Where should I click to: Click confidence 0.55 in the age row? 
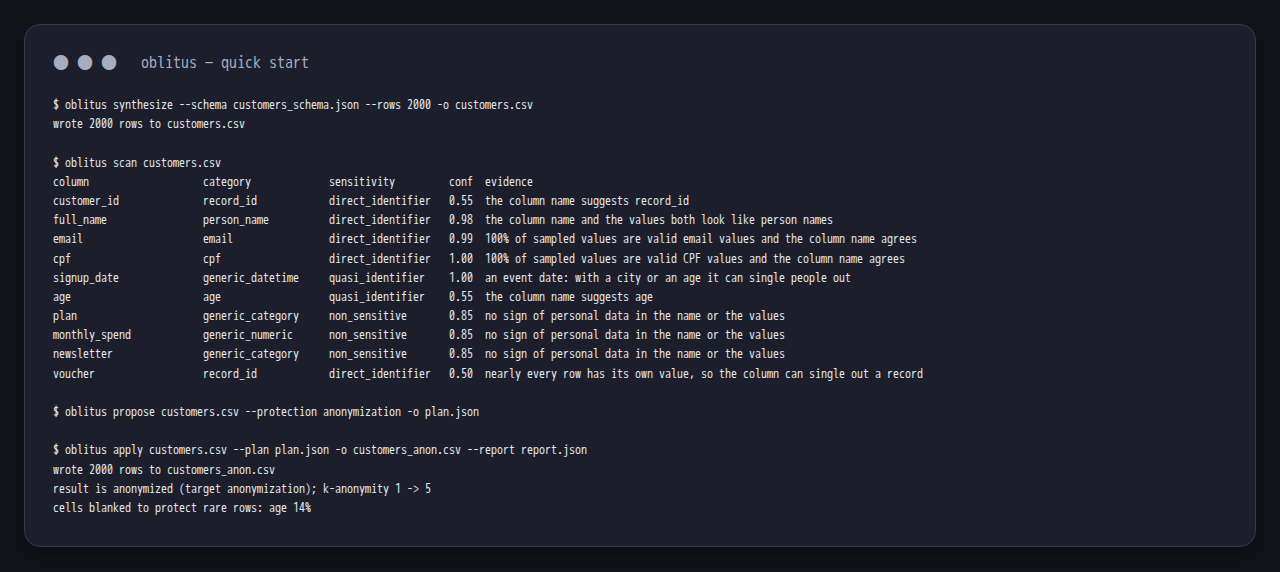tap(461, 297)
